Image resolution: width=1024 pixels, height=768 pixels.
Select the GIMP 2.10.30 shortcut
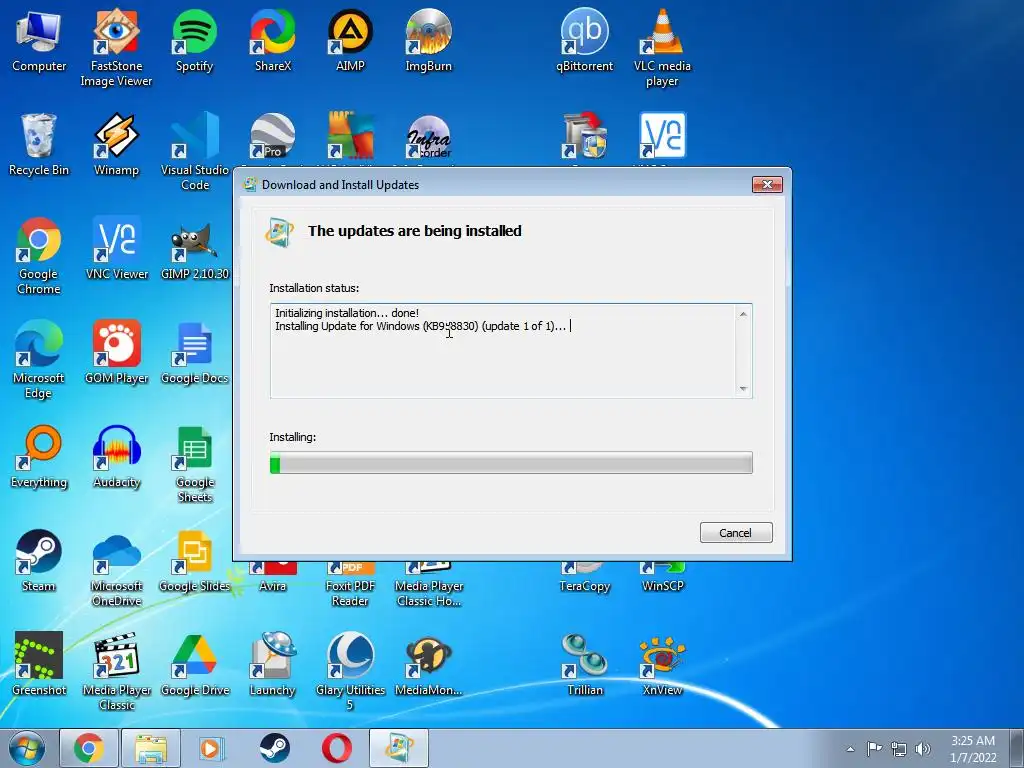pos(195,248)
